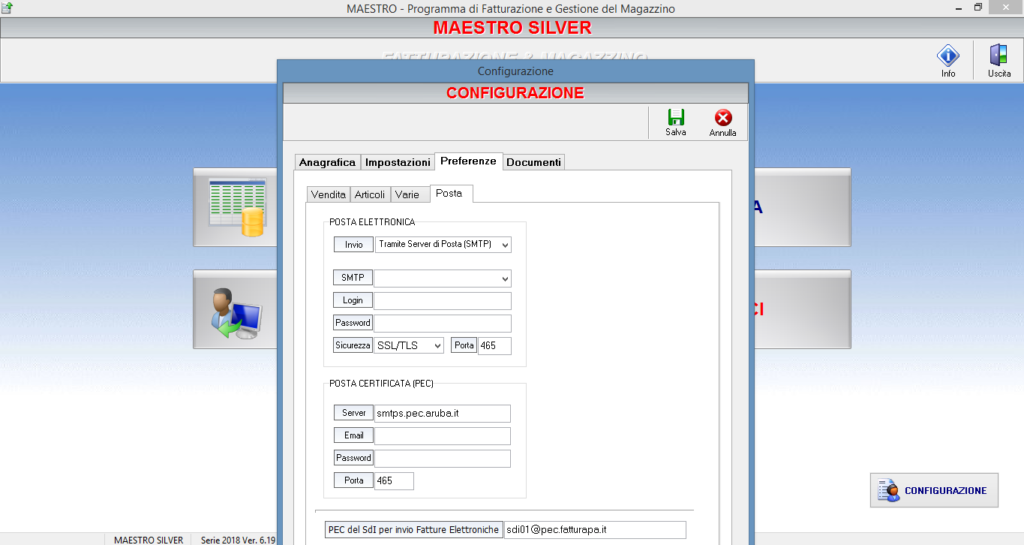Select the Articoli sub-tab

pos(370,195)
